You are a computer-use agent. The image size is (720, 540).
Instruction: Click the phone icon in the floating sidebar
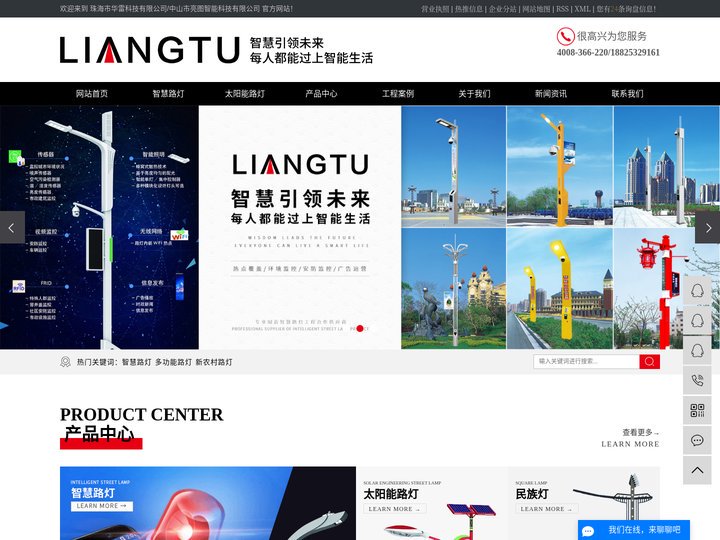pos(697,380)
